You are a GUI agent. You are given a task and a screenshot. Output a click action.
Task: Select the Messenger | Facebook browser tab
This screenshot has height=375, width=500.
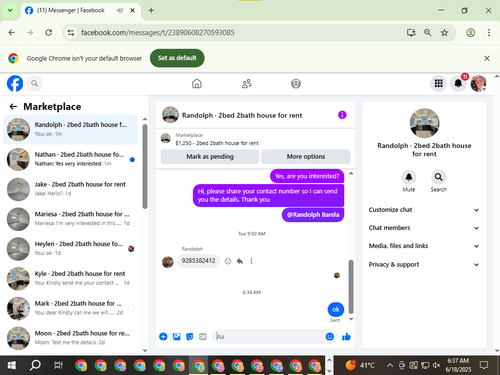[x=81, y=10]
